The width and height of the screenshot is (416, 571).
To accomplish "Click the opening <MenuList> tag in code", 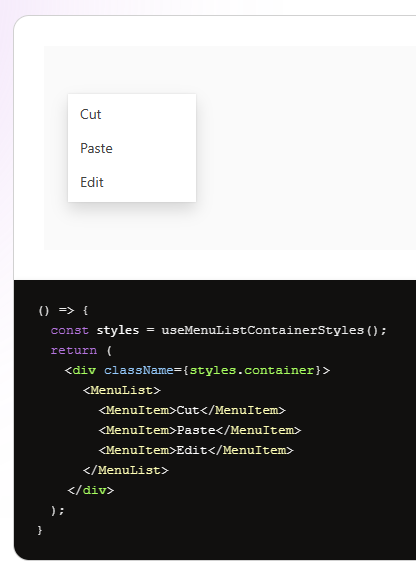I will coord(122,390).
